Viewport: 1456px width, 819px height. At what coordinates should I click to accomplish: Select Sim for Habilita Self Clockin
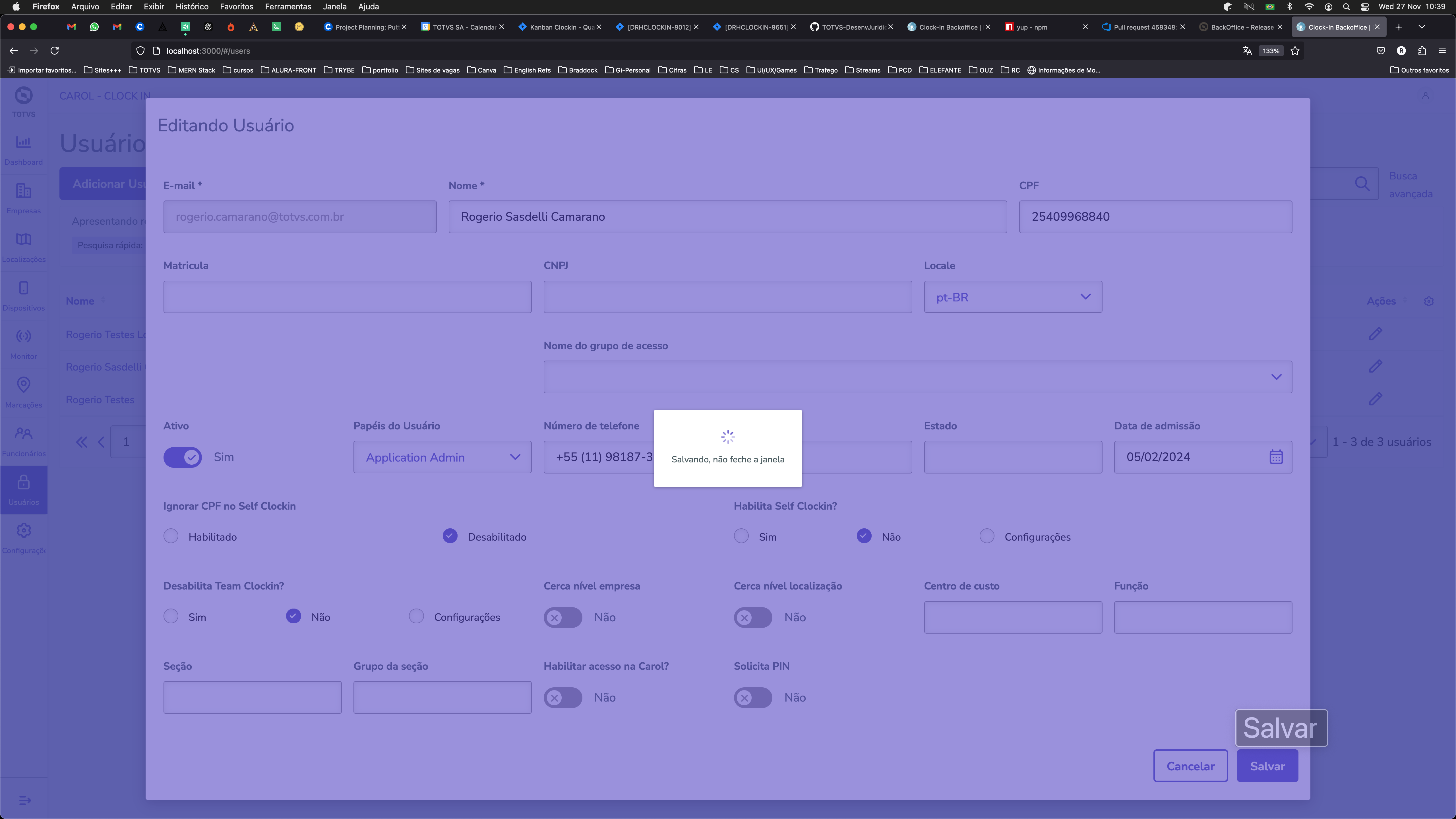point(741,536)
